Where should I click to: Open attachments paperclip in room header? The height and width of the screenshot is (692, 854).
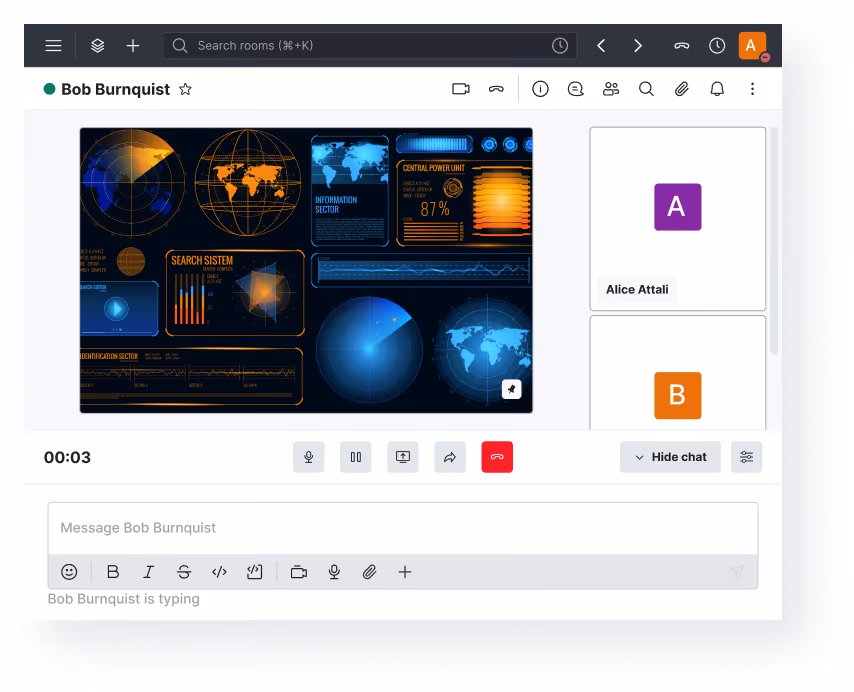pyautogui.click(x=682, y=89)
